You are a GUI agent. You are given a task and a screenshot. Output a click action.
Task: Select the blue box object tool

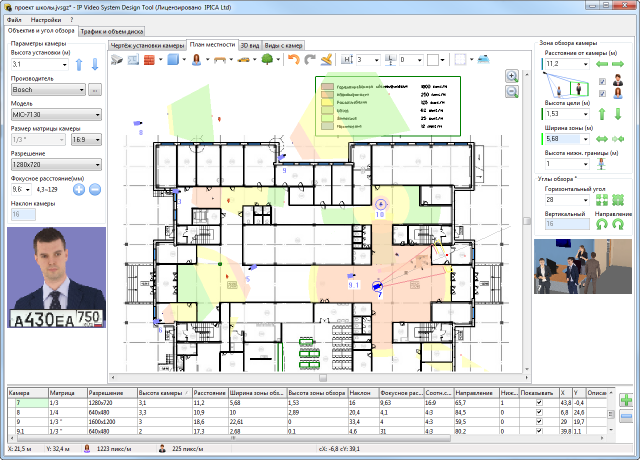(173, 60)
